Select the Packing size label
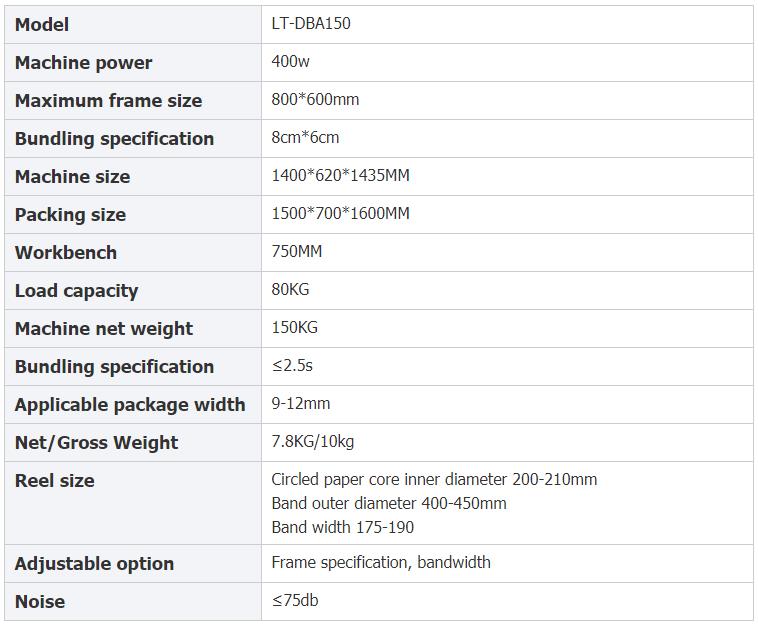758x626 pixels. (71, 215)
